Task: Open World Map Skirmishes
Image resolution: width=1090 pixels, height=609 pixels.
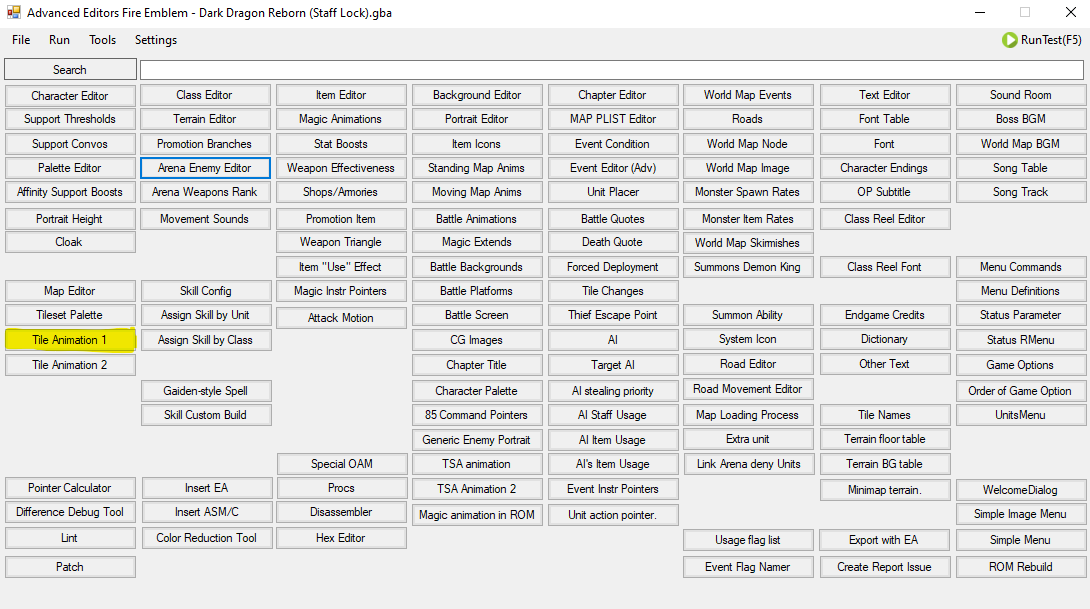Action: 748,243
